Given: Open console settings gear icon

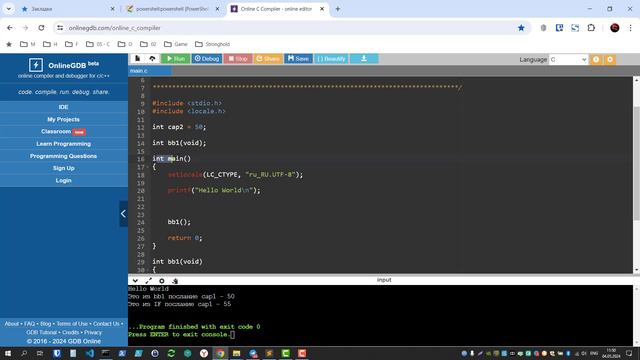Looking at the screenshot, I should coord(162,281).
